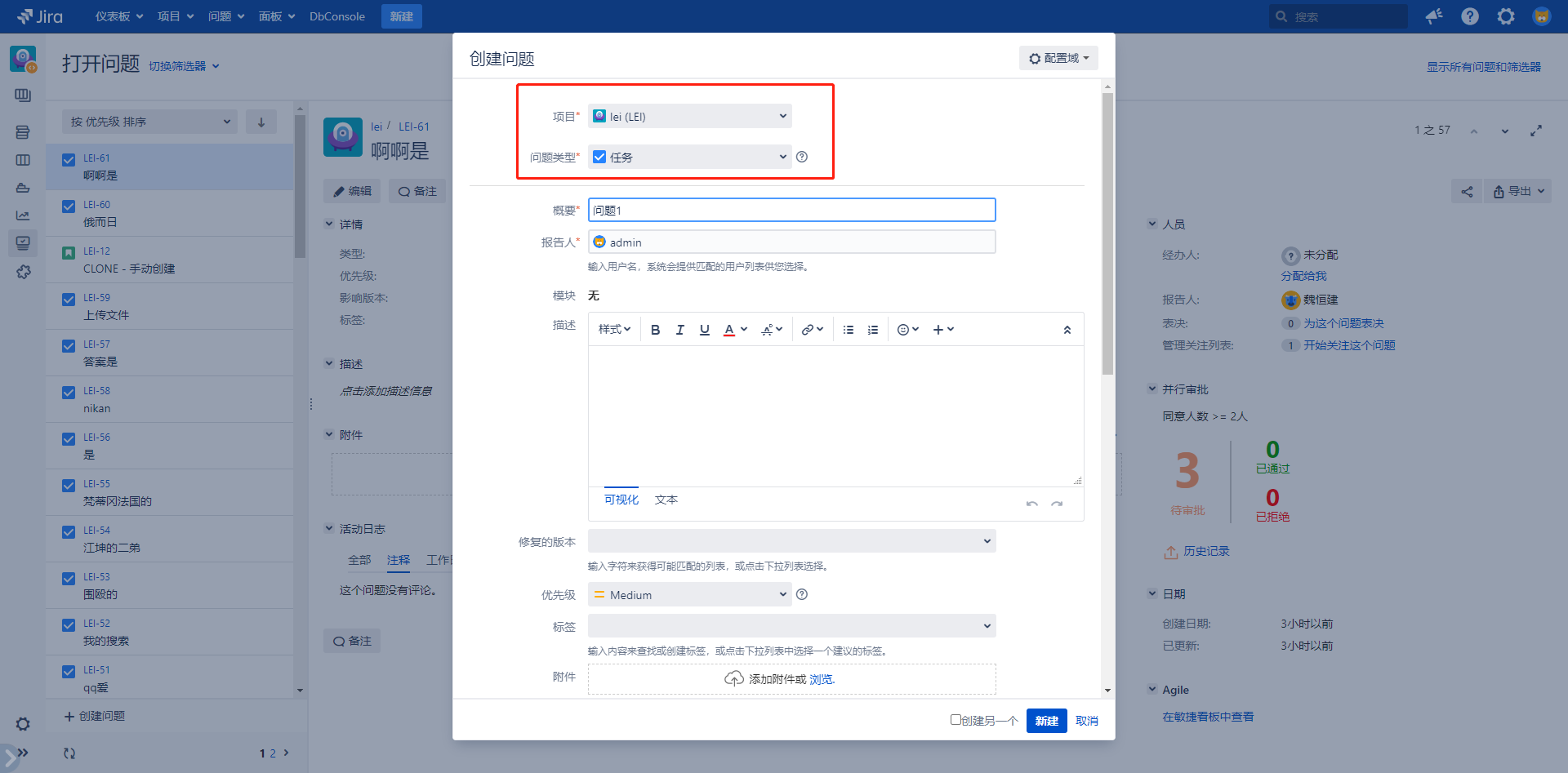Insert a numbered list in description
Screen dimensions: 1568x773
[873, 330]
